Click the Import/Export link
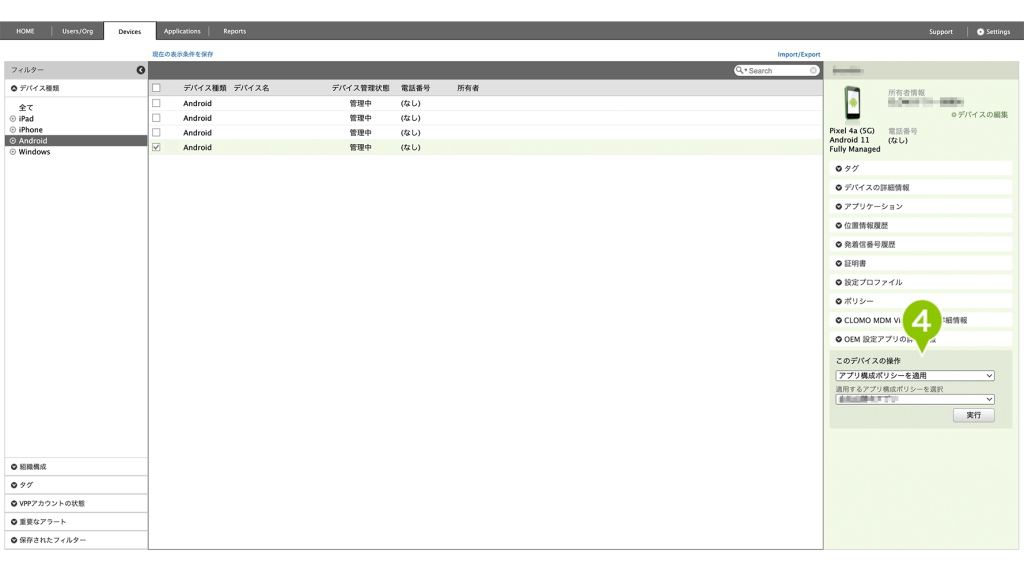 [x=799, y=54]
